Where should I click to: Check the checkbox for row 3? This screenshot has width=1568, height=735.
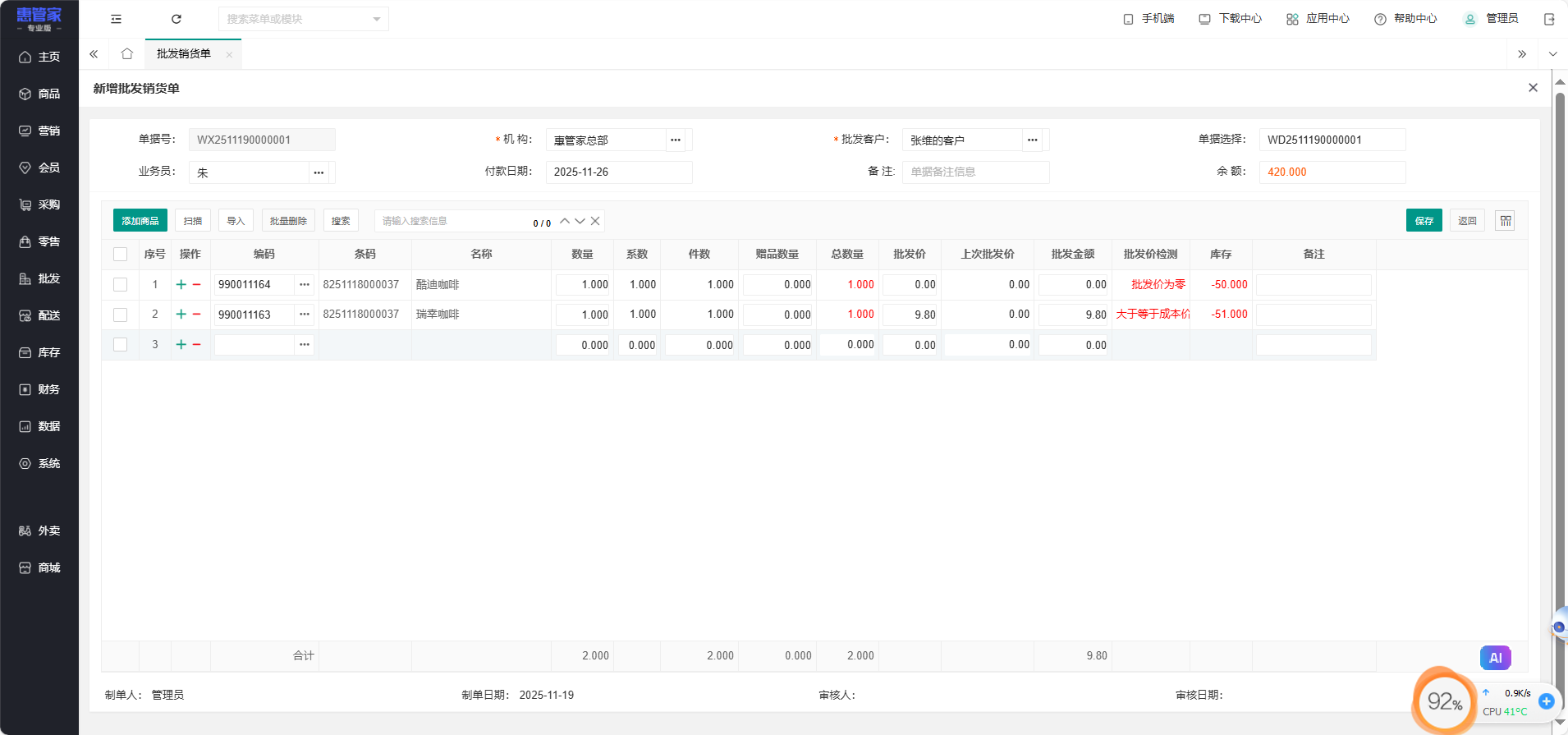point(120,345)
